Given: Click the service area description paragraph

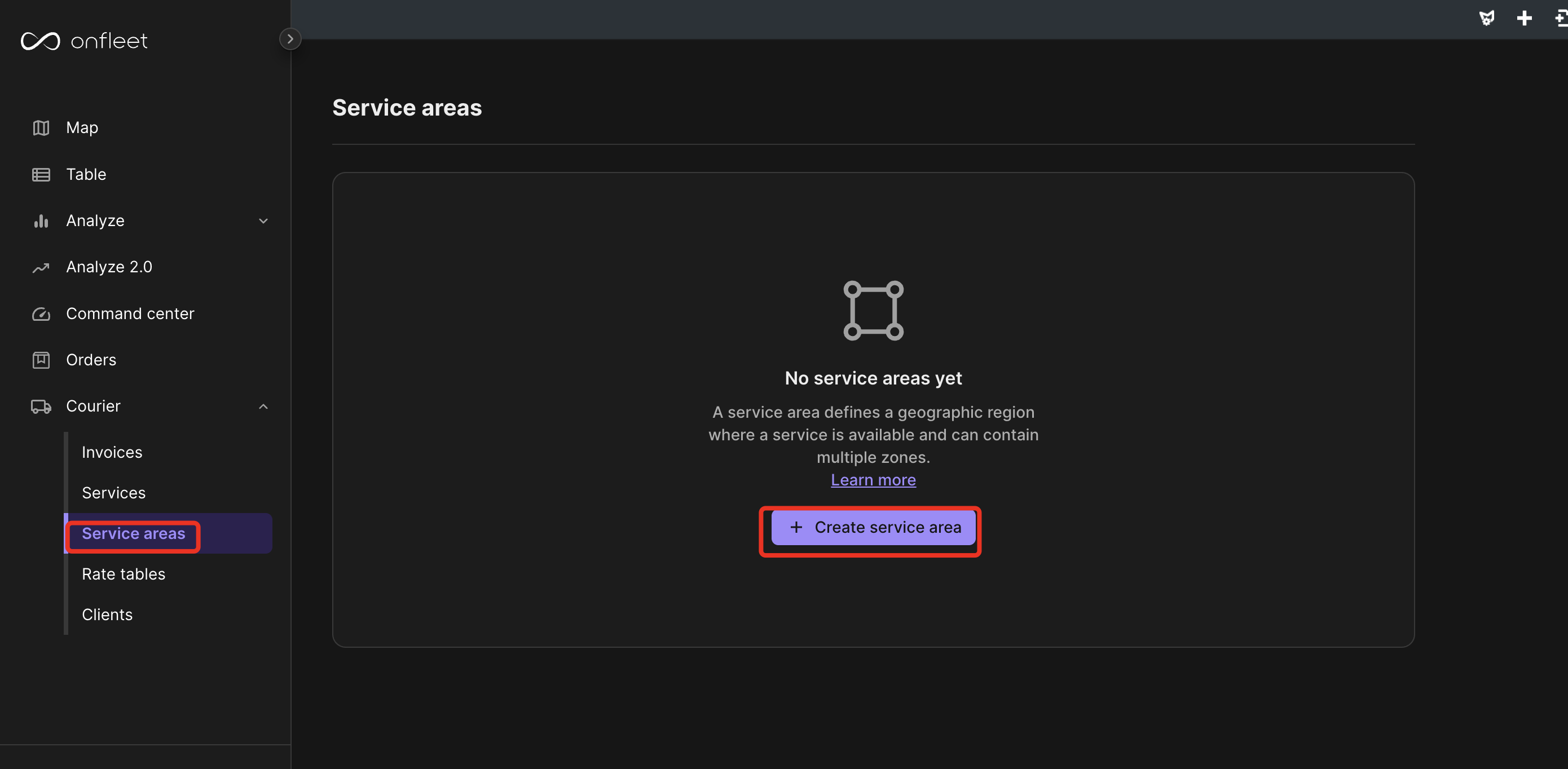Looking at the screenshot, I should (x=873, y=435).
